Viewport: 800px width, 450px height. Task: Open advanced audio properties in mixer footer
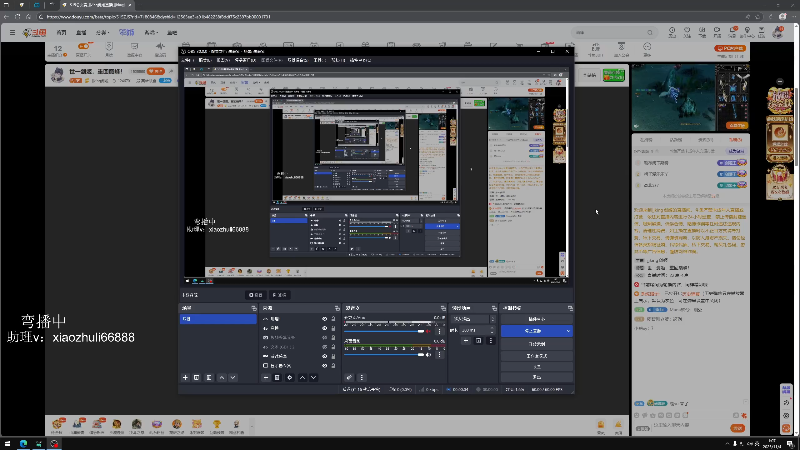click(x=349, y=378)
